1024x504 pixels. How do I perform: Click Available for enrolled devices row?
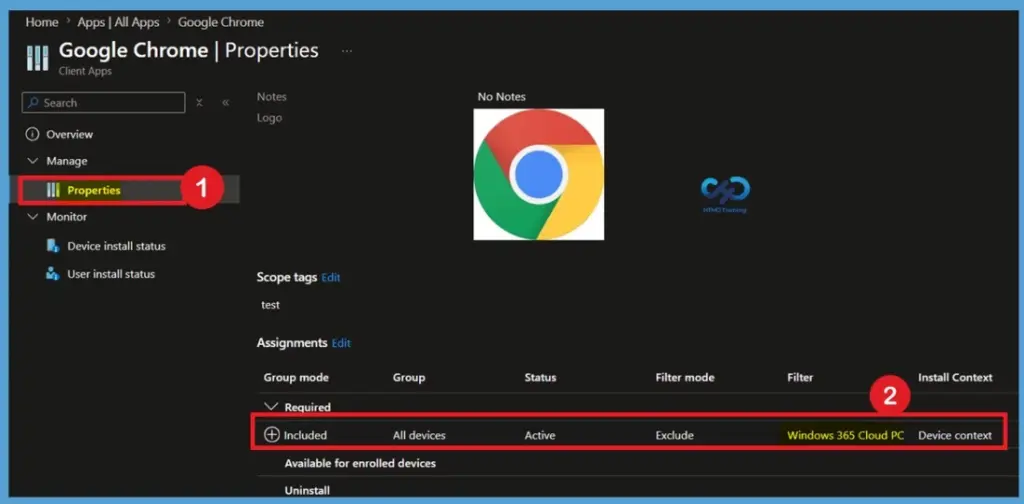[360, 463]
